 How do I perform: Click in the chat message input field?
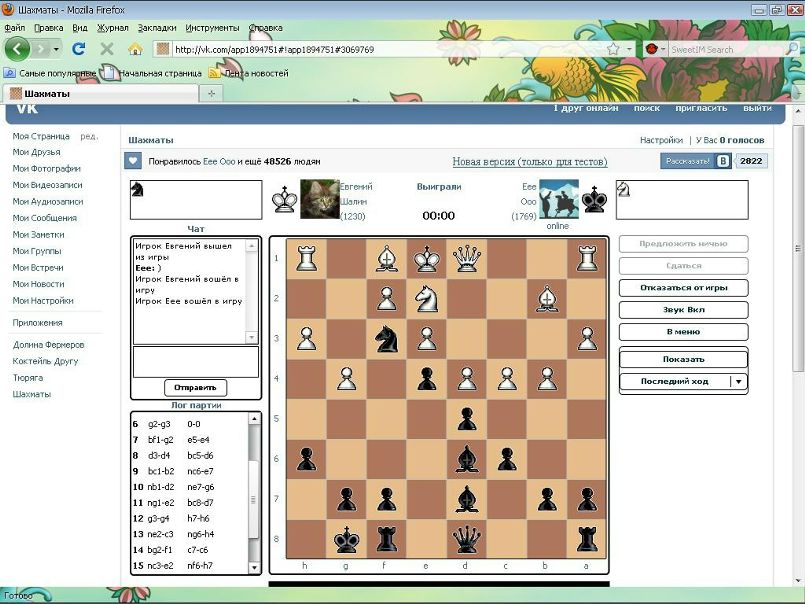pyautogui.click(x=196, y=362)
